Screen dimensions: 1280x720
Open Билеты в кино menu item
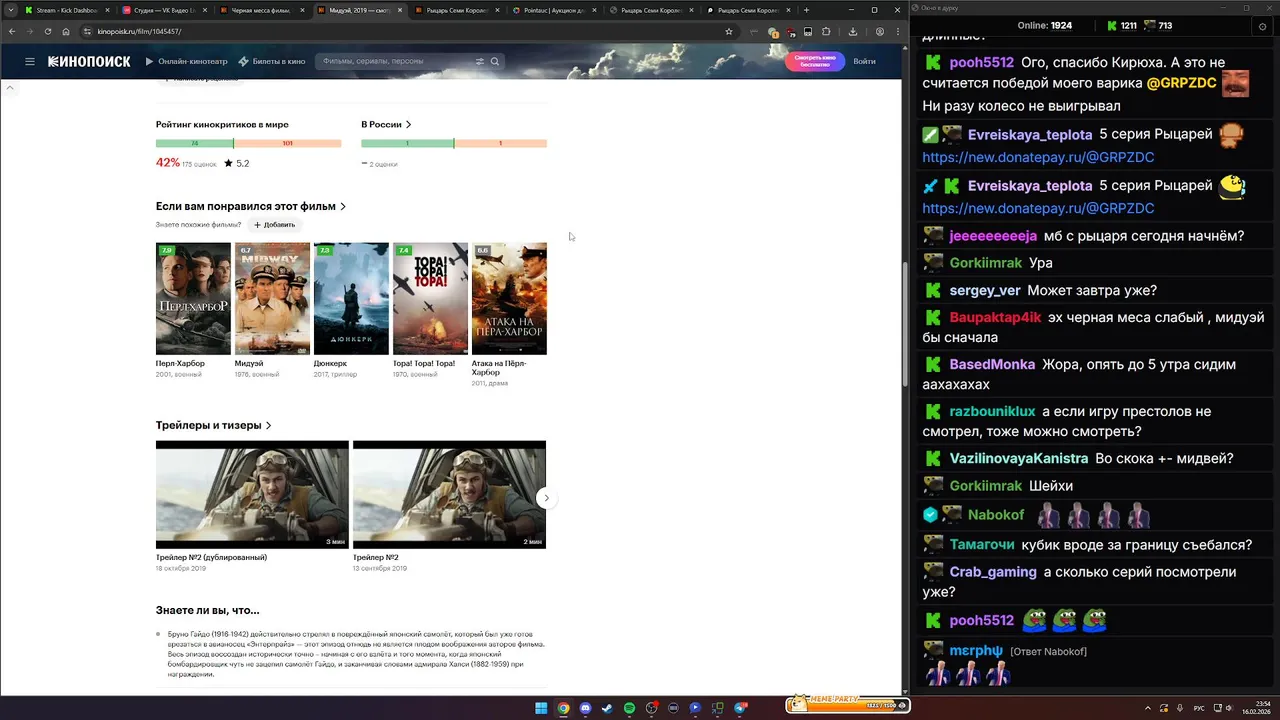[272, 61]
